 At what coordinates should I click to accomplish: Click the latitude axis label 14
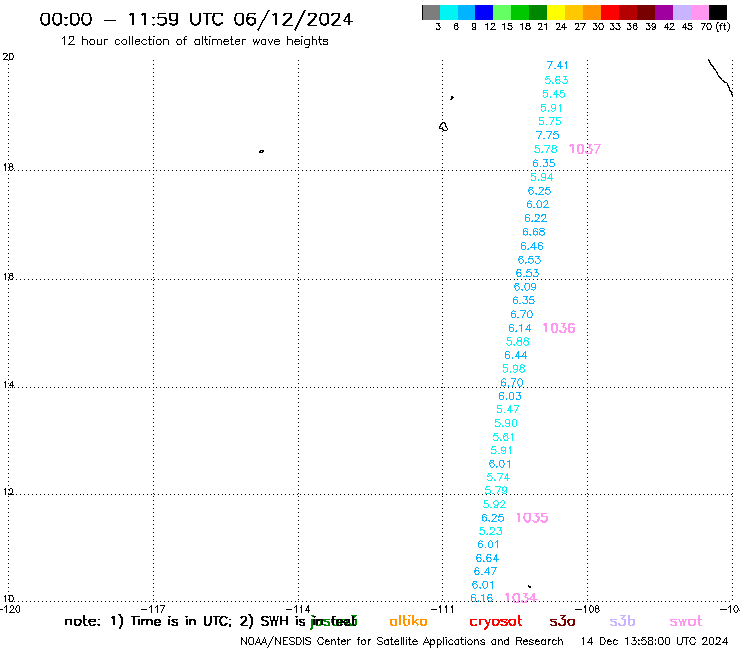tap(8, 385)
